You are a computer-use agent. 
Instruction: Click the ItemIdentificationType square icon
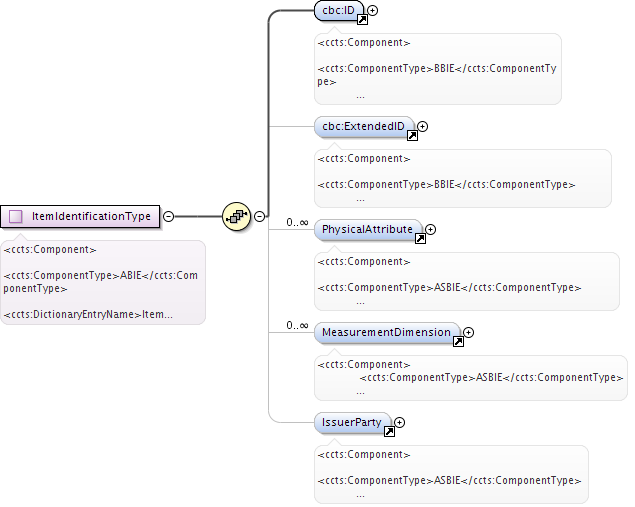[x=16, y=216]
